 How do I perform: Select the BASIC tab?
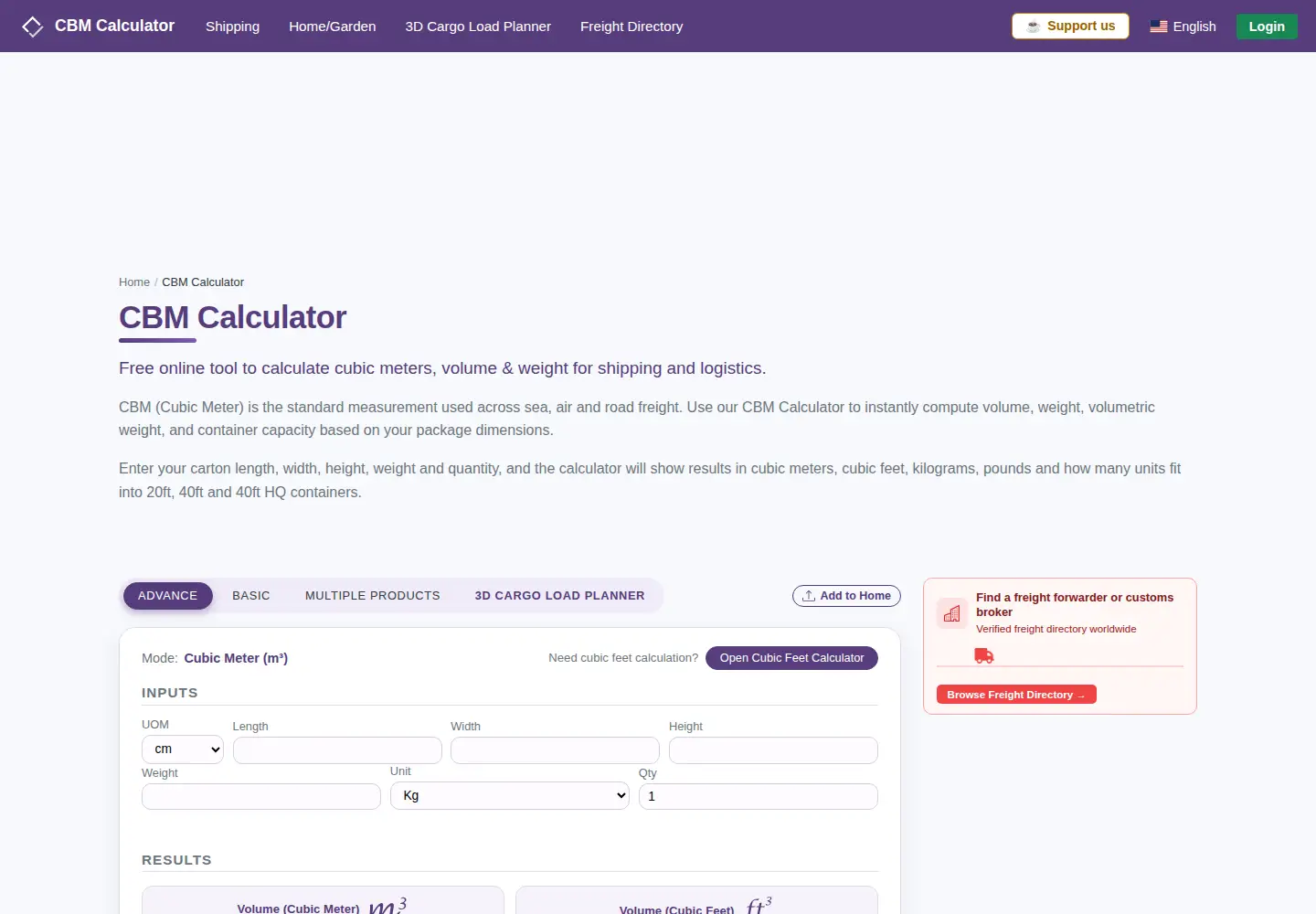click(x=251, y=596)
